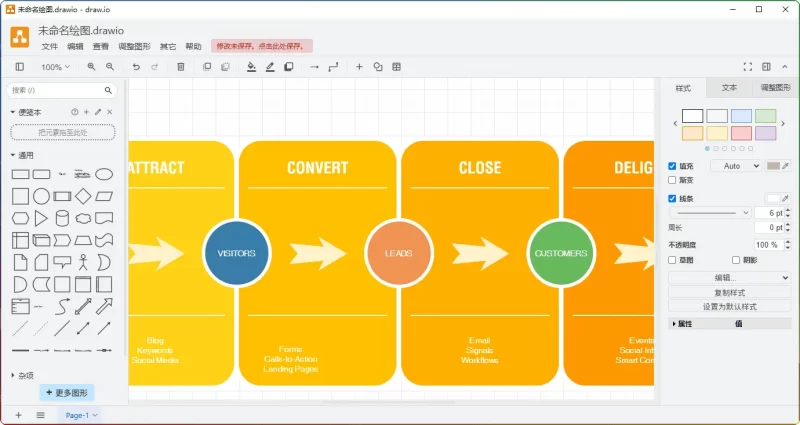Image resolution: width=800 pixels, height=425 pixels.
Task: Uncheck the 填充 fill checkbox
Action: pyautogui.click(x=672, y=166)
